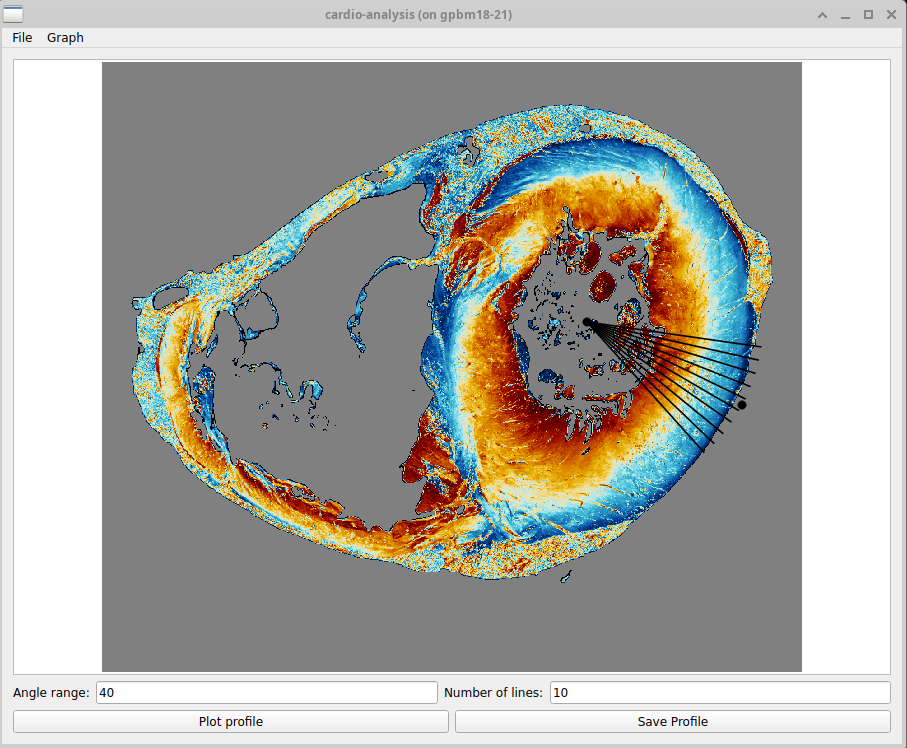Image resolution: width=907 pixels, height=748 pixels.
Task: Open the File menu
Action: click(x=22, y=37)
